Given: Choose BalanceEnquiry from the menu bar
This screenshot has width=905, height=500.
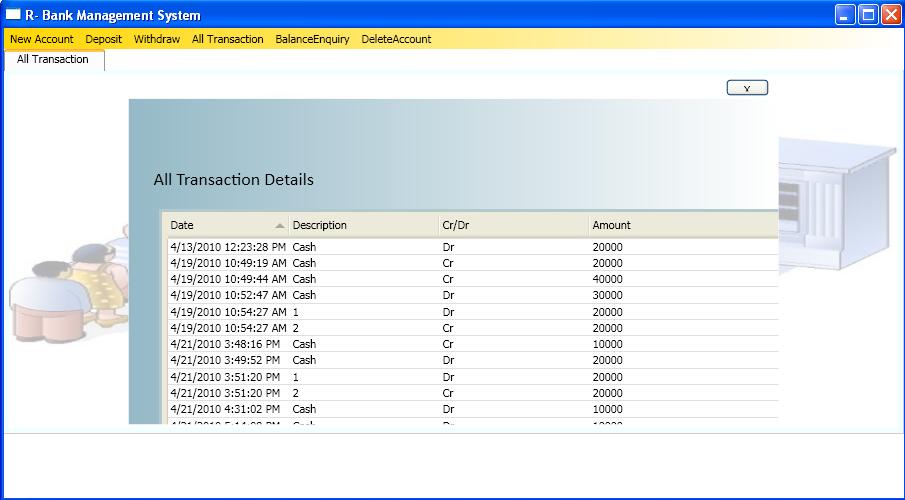Looking at the screenshot, I should [312, 39].
